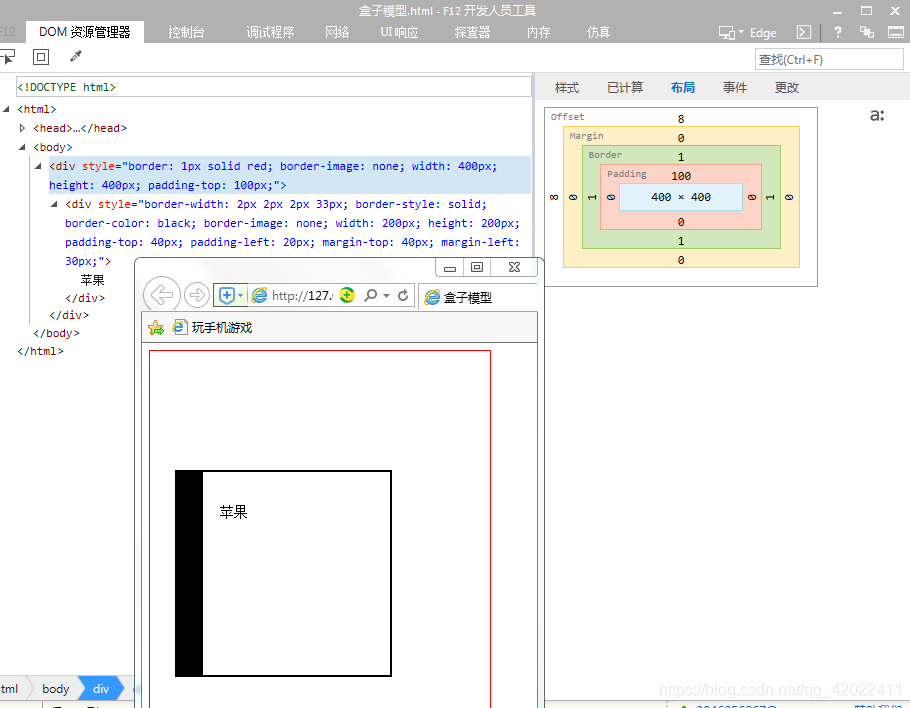Collapse the outer red-border div node

click(38, 166)
